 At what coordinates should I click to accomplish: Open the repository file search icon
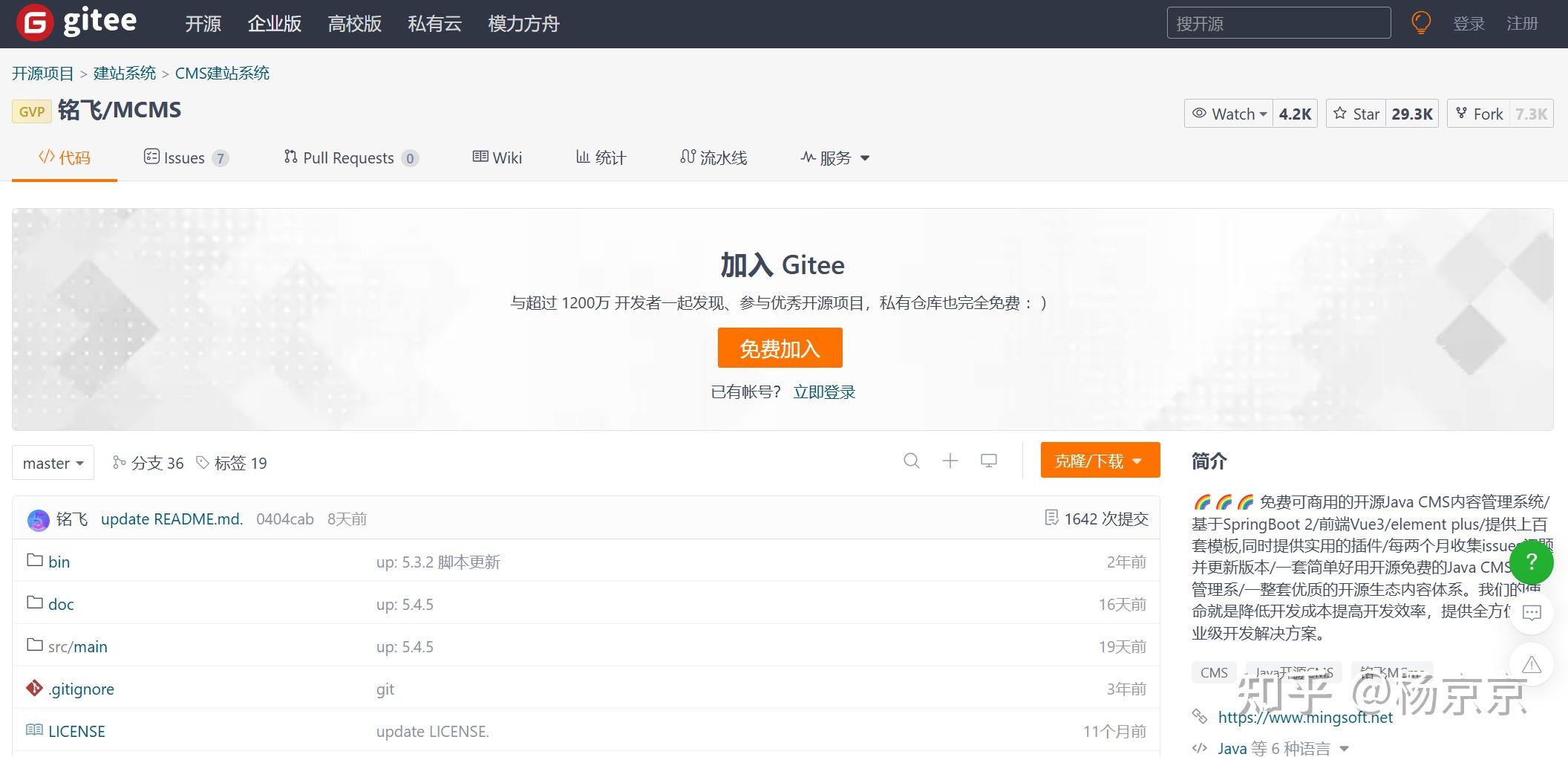[912, 461]
